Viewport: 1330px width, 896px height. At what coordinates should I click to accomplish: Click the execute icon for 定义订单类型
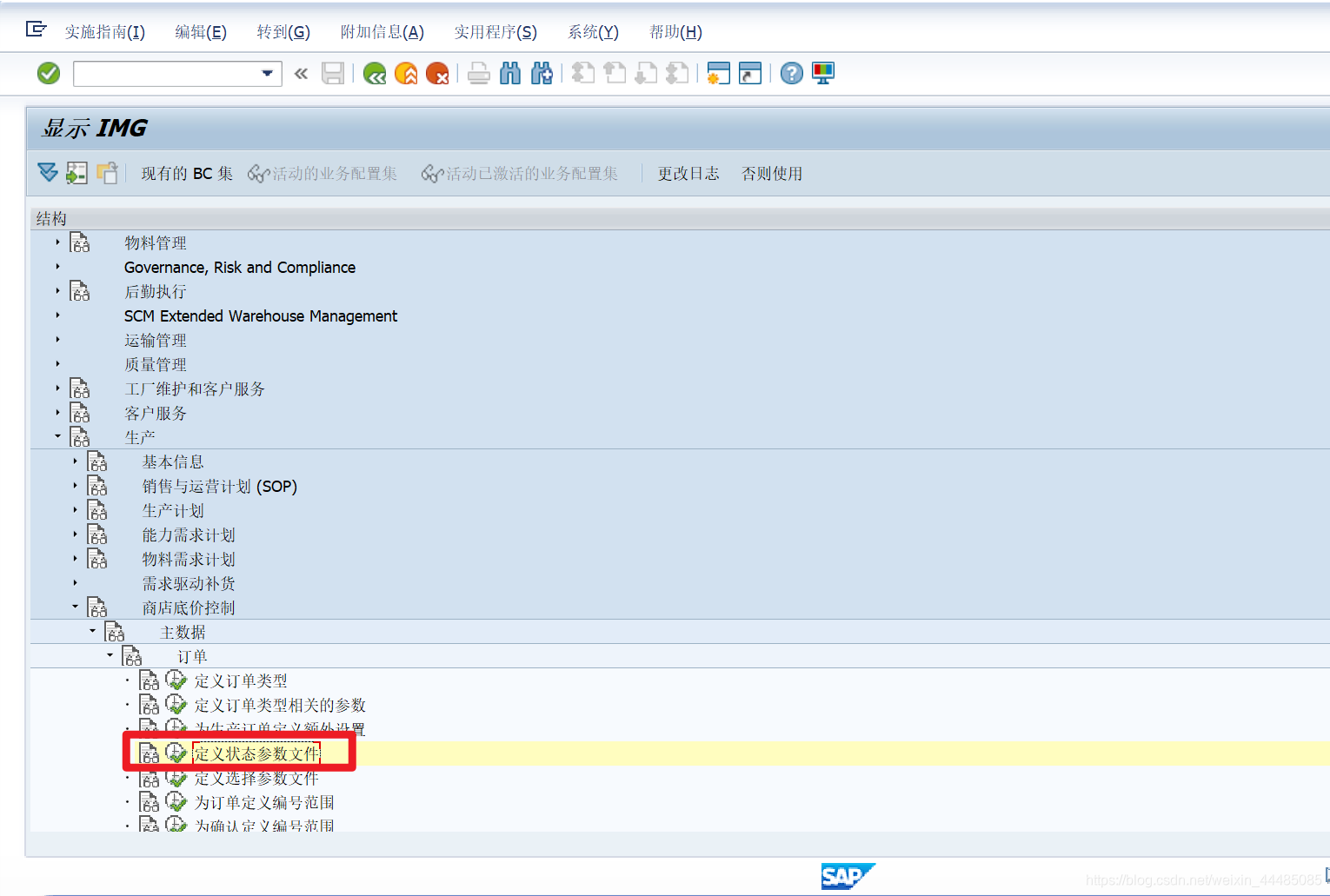176,680
